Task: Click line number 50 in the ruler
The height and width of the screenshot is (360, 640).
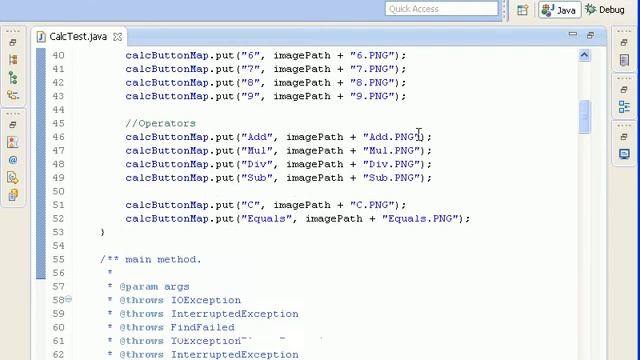Action: tap(58, 191)
